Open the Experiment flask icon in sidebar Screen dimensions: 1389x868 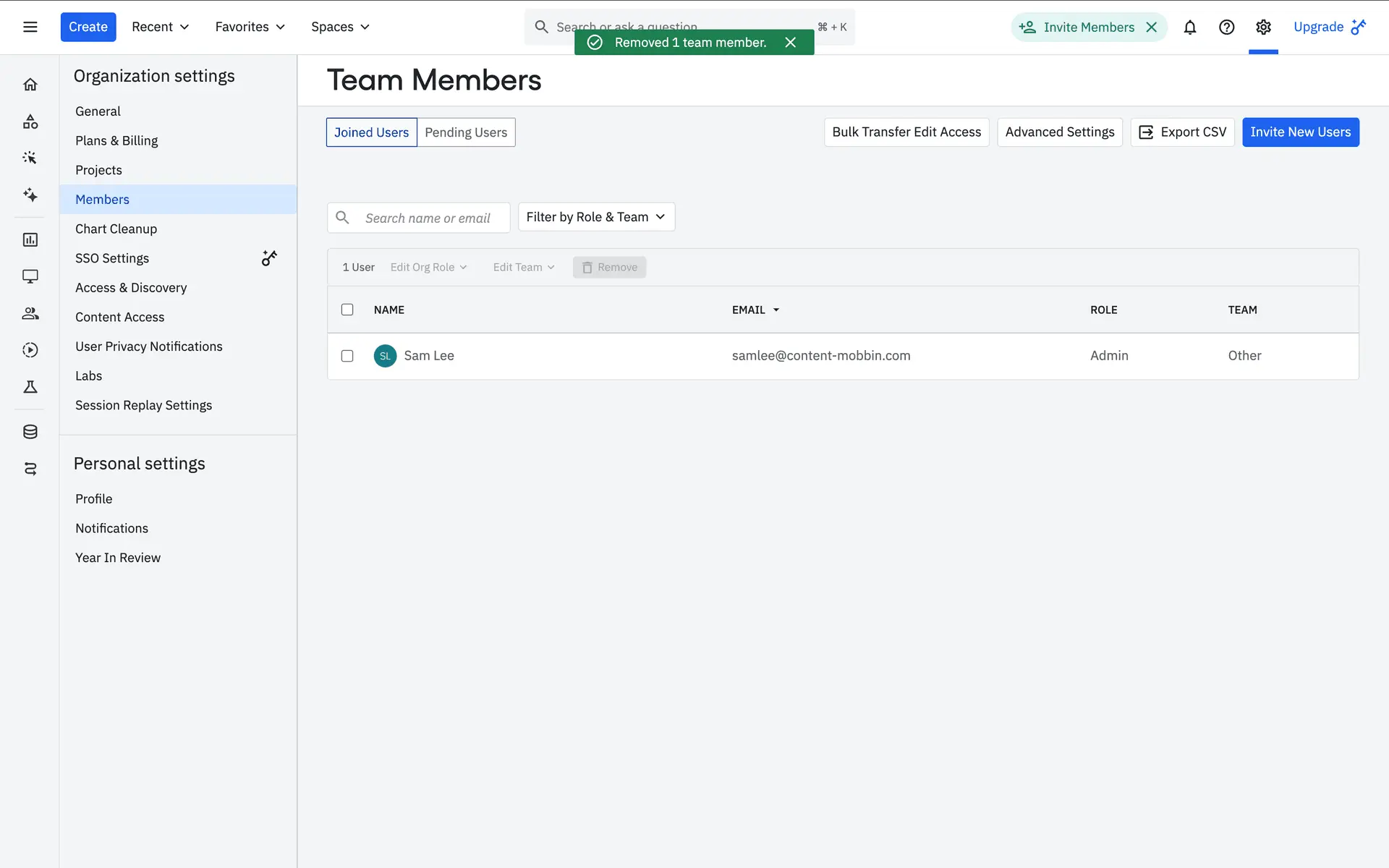pos(30,387)
